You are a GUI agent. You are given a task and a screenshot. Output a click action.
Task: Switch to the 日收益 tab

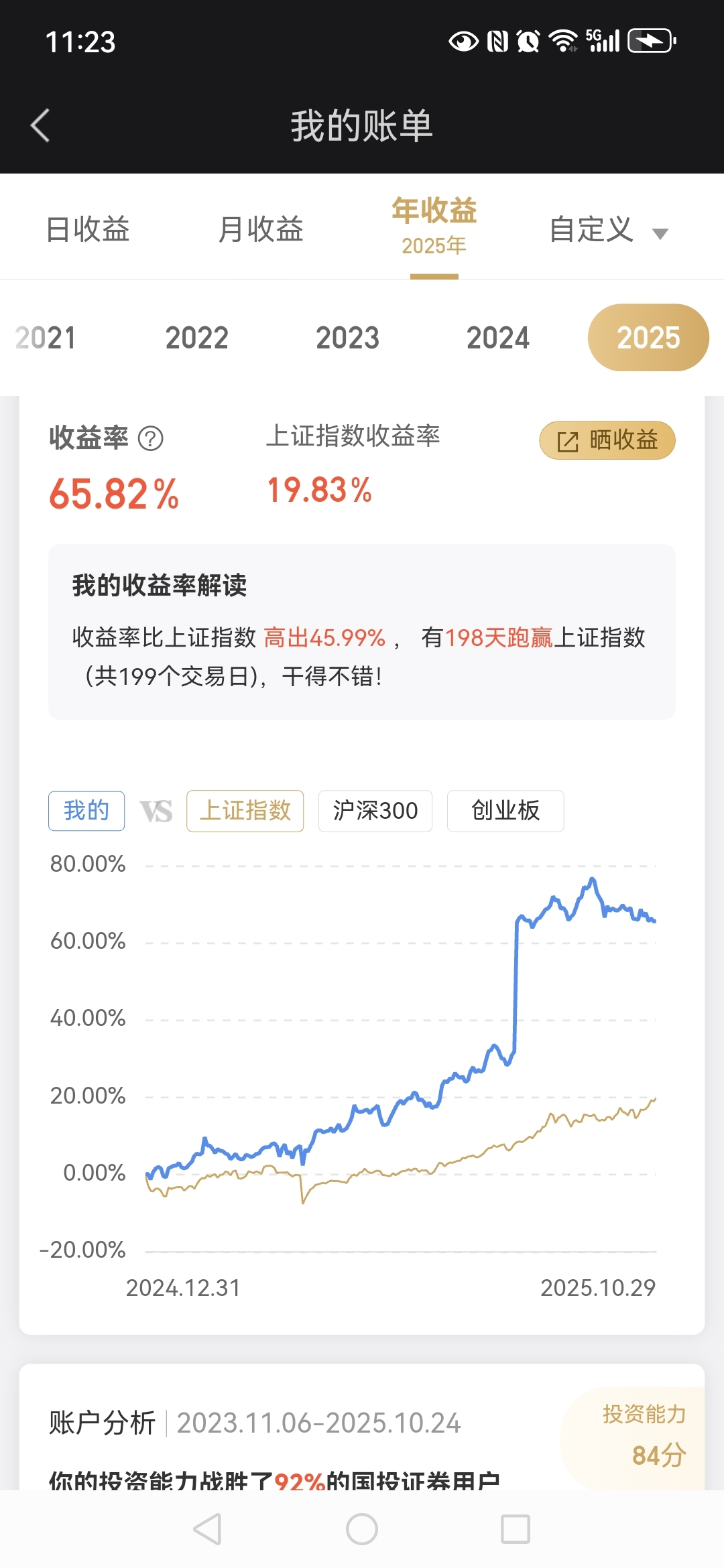(88, 230)
